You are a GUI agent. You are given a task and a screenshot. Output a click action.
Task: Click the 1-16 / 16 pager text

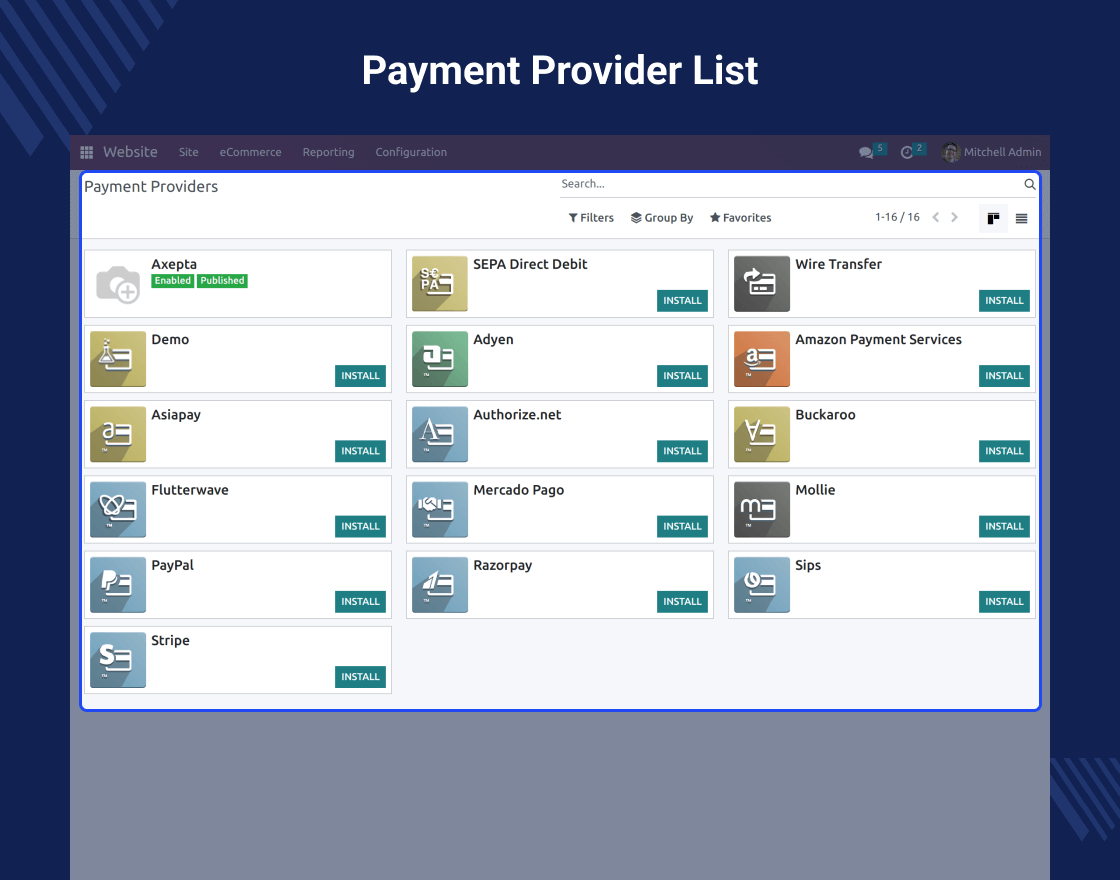[897, 217]
